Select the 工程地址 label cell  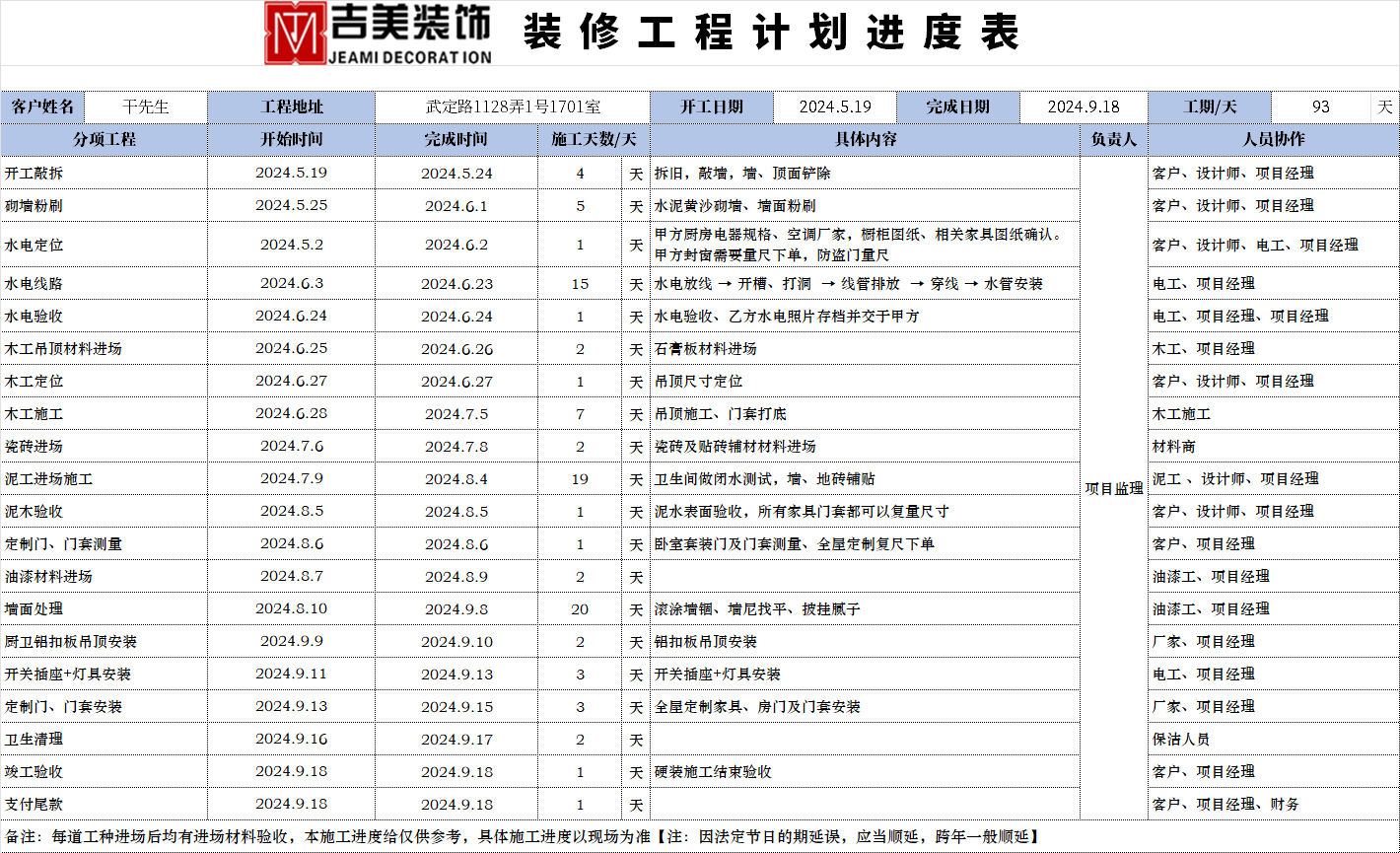[291, 107]
